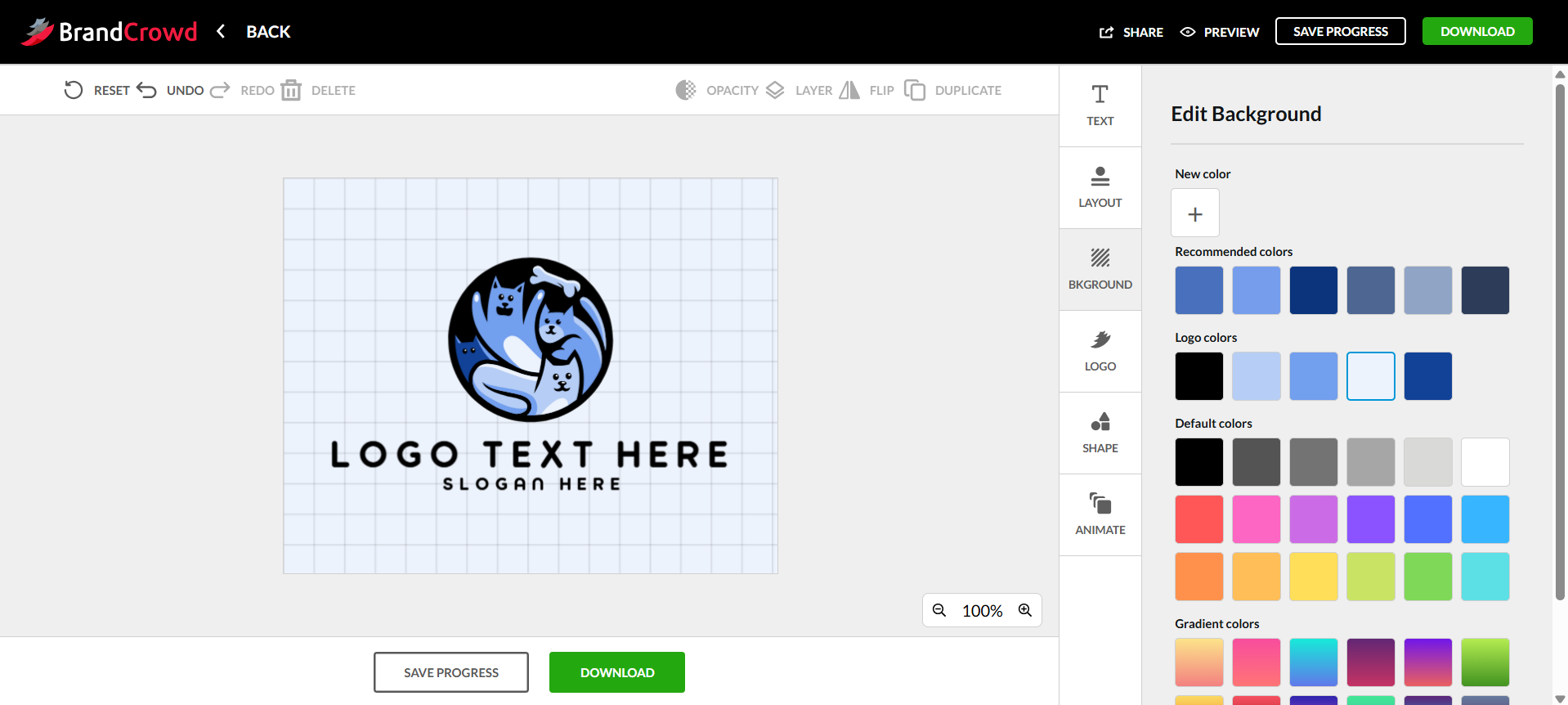Zoom in with the plus magnifier

coord(1025,610)
